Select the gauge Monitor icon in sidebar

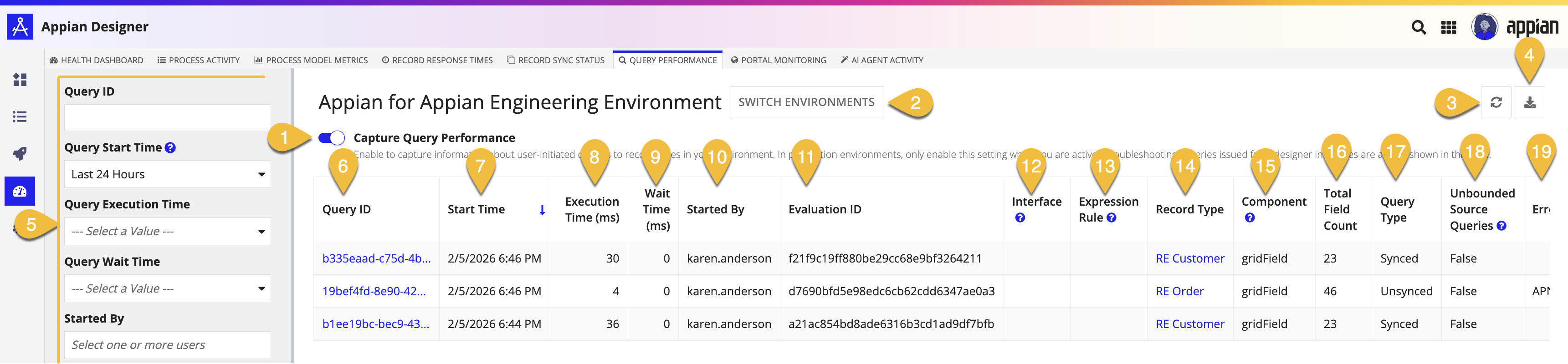tap(20, 192)
